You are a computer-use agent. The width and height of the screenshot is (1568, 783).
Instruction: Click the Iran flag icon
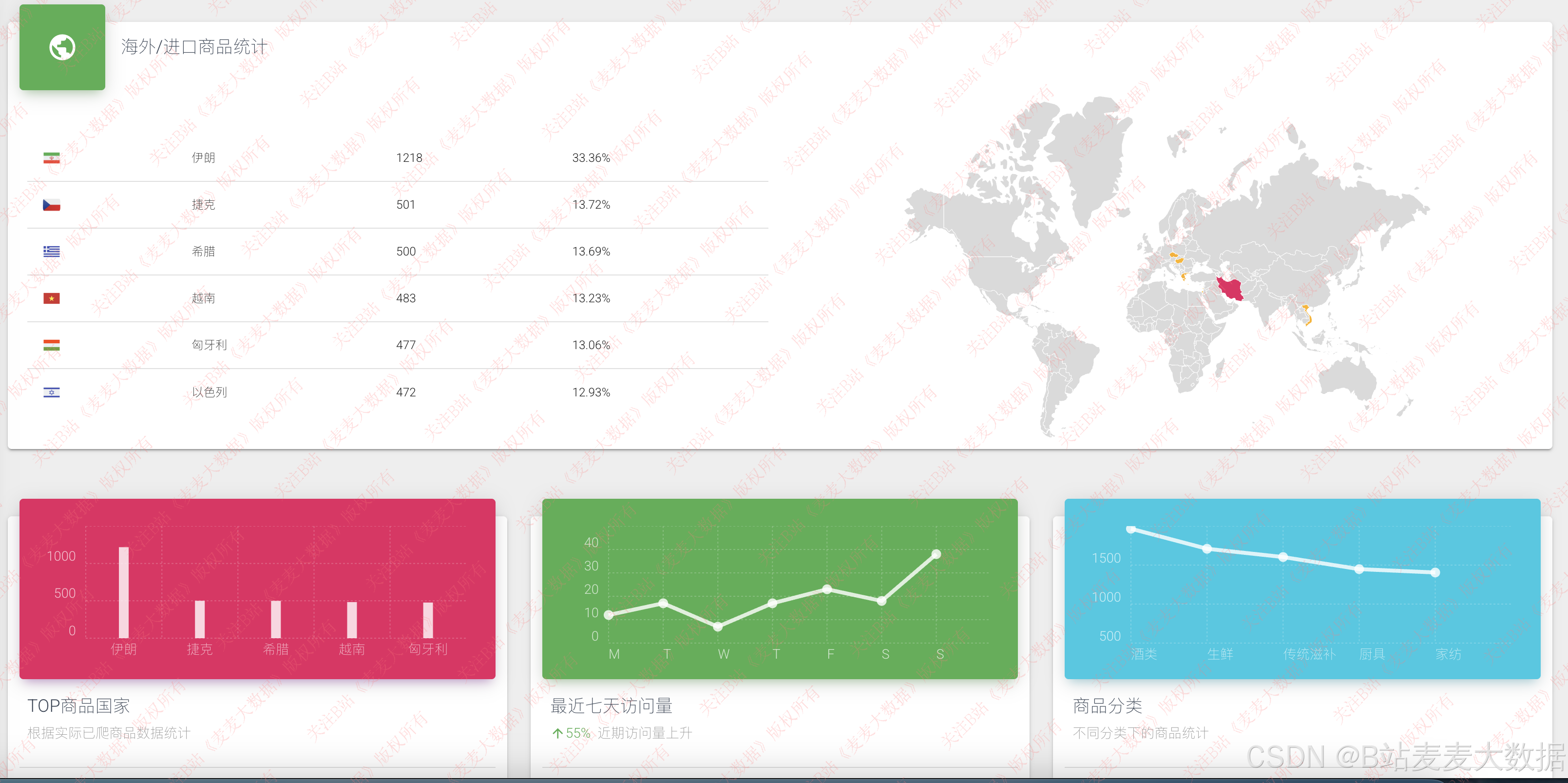pyautogui.click(x=52, y=157)
